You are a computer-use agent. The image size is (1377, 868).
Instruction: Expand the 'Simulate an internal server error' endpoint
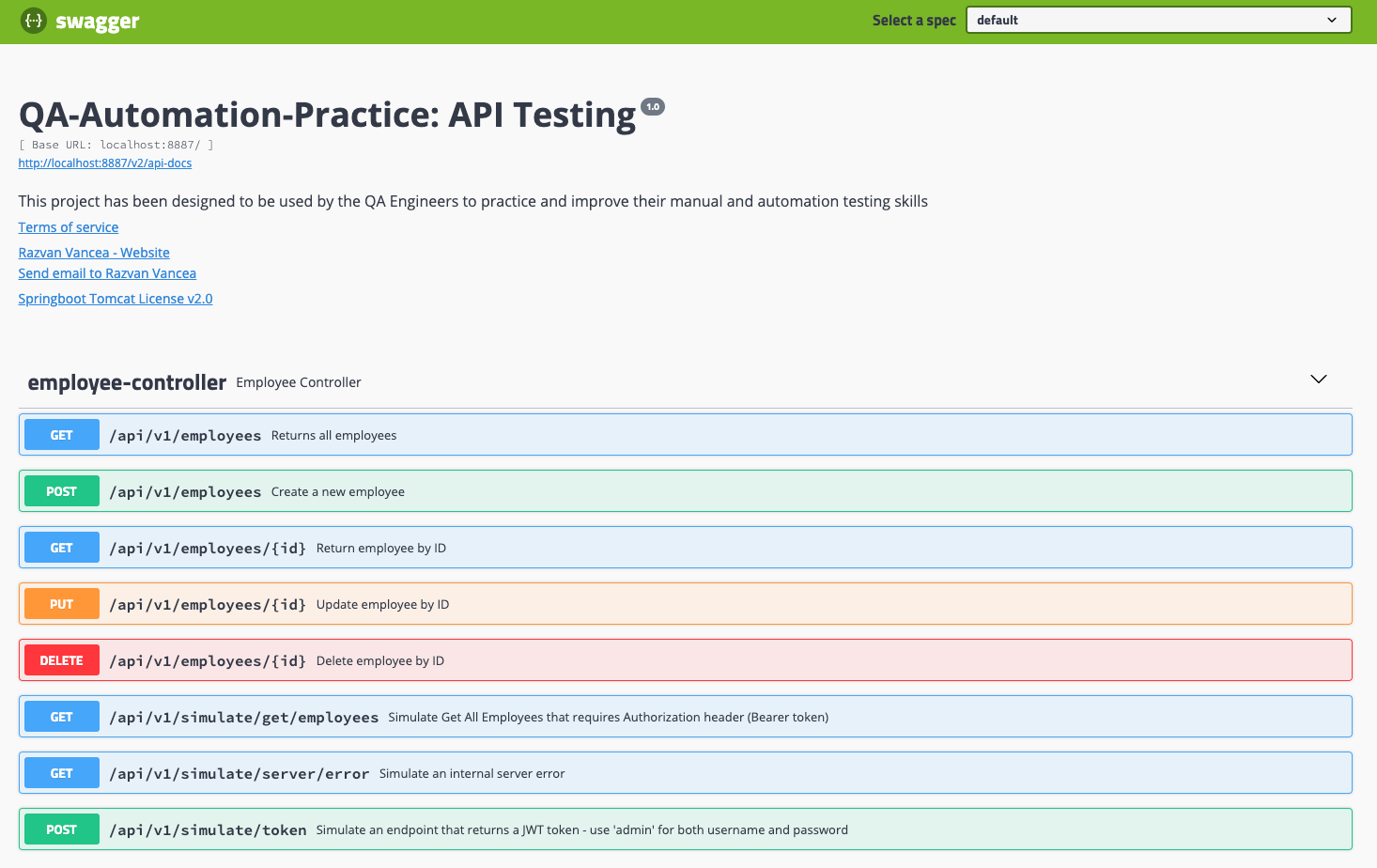click(658, 772)
